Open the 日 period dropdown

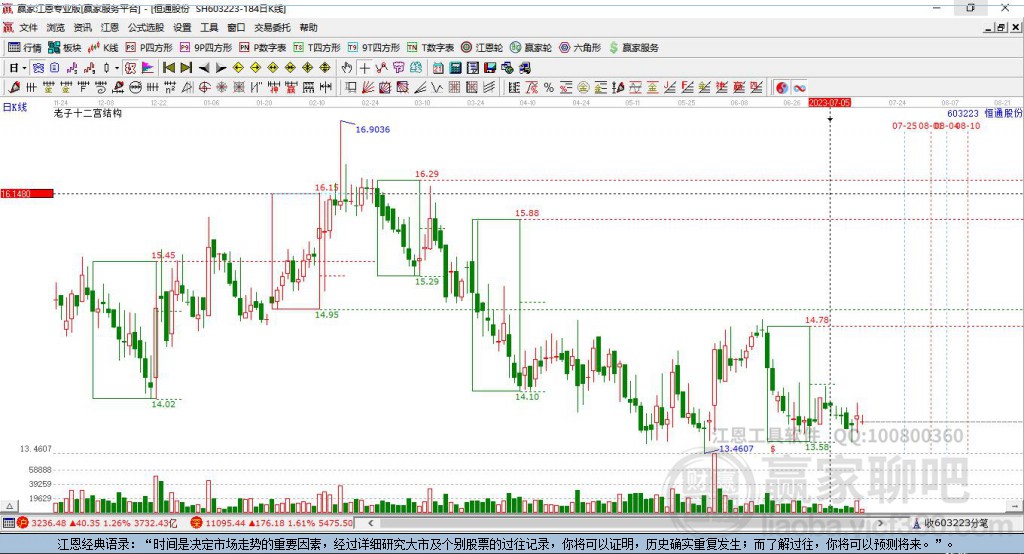18,68
